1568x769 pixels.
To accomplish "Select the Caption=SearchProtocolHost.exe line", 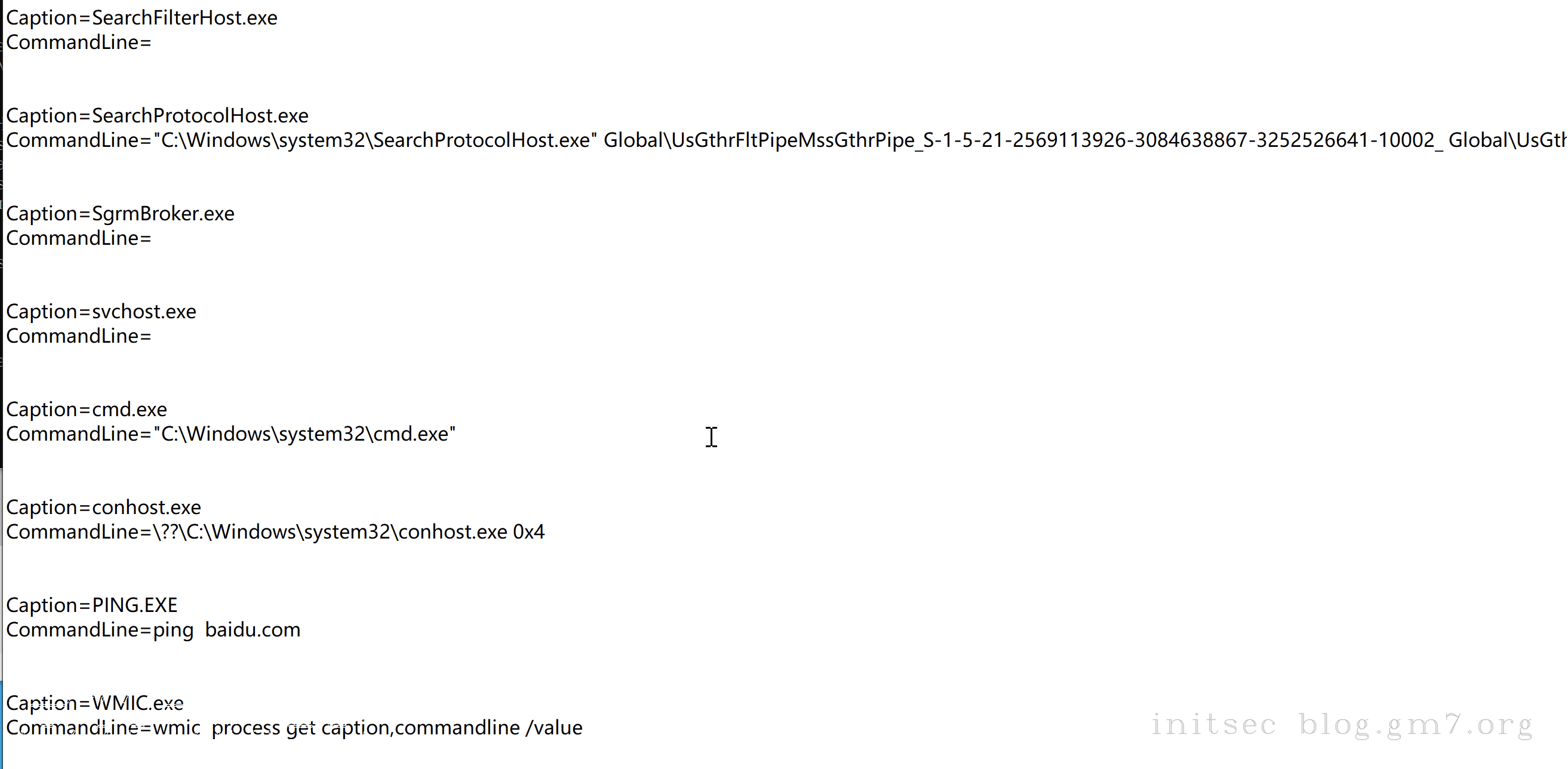I will [157, 116].
